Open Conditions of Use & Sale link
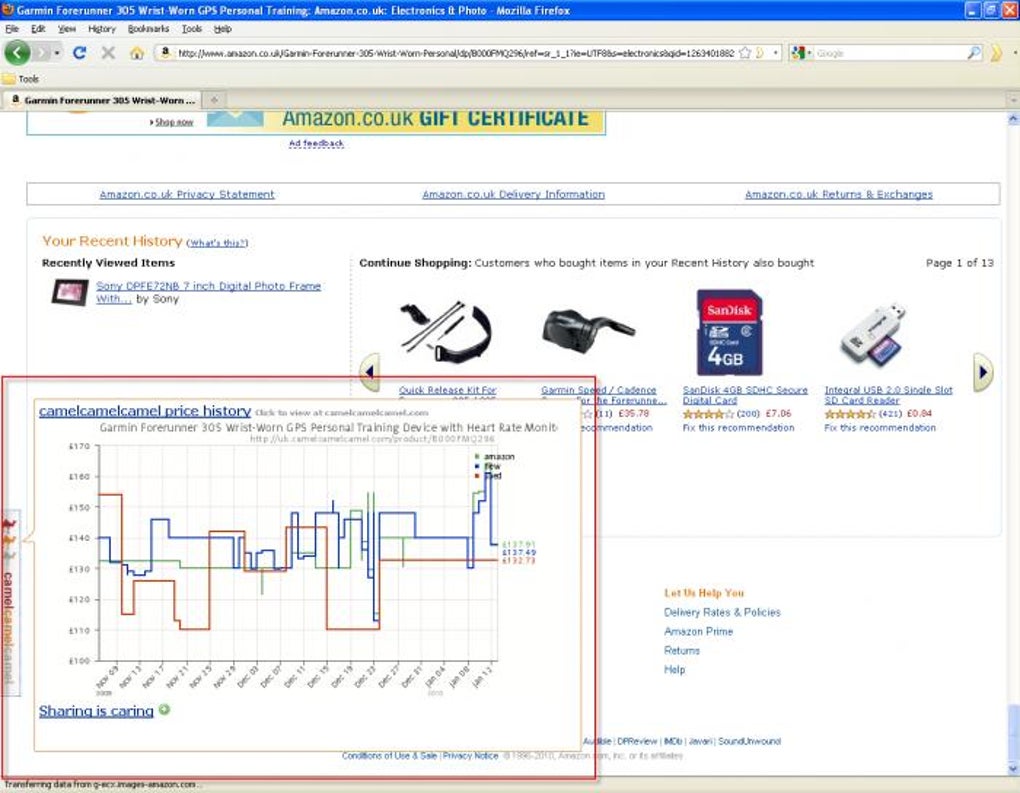 click(x=389, y=756)
